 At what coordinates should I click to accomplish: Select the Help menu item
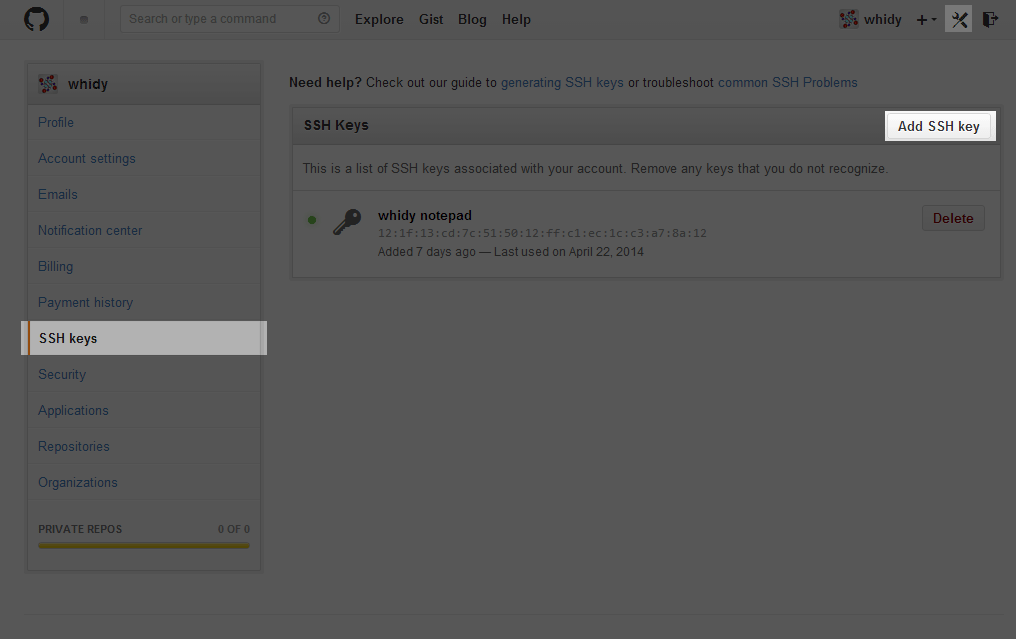point(516,19)
